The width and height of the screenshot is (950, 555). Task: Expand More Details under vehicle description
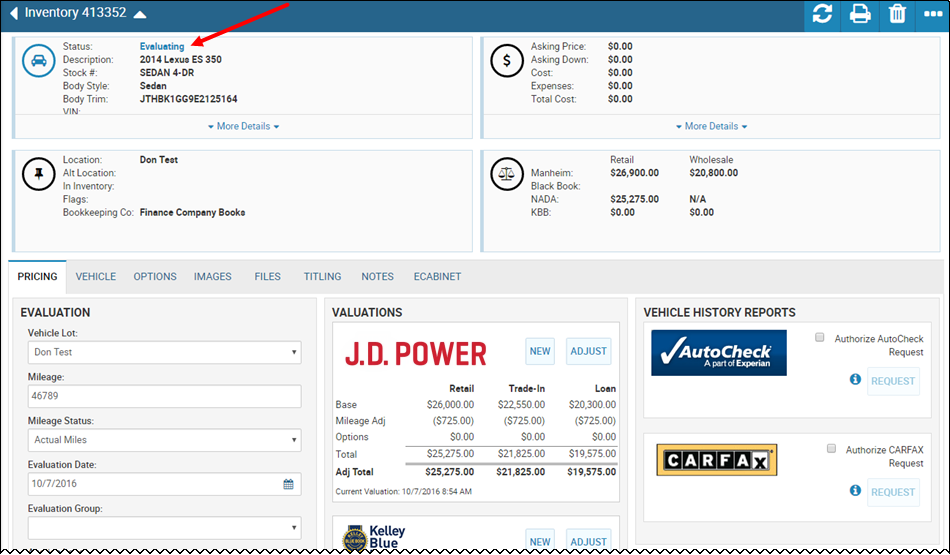[244, 126]
